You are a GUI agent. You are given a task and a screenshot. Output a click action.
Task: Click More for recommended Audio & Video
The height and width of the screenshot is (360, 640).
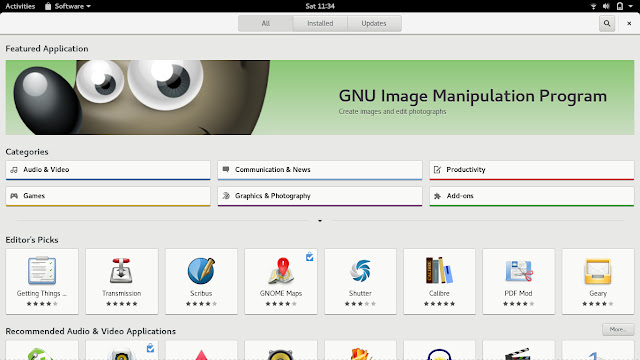pyautogui.click(x=618, y=329)
